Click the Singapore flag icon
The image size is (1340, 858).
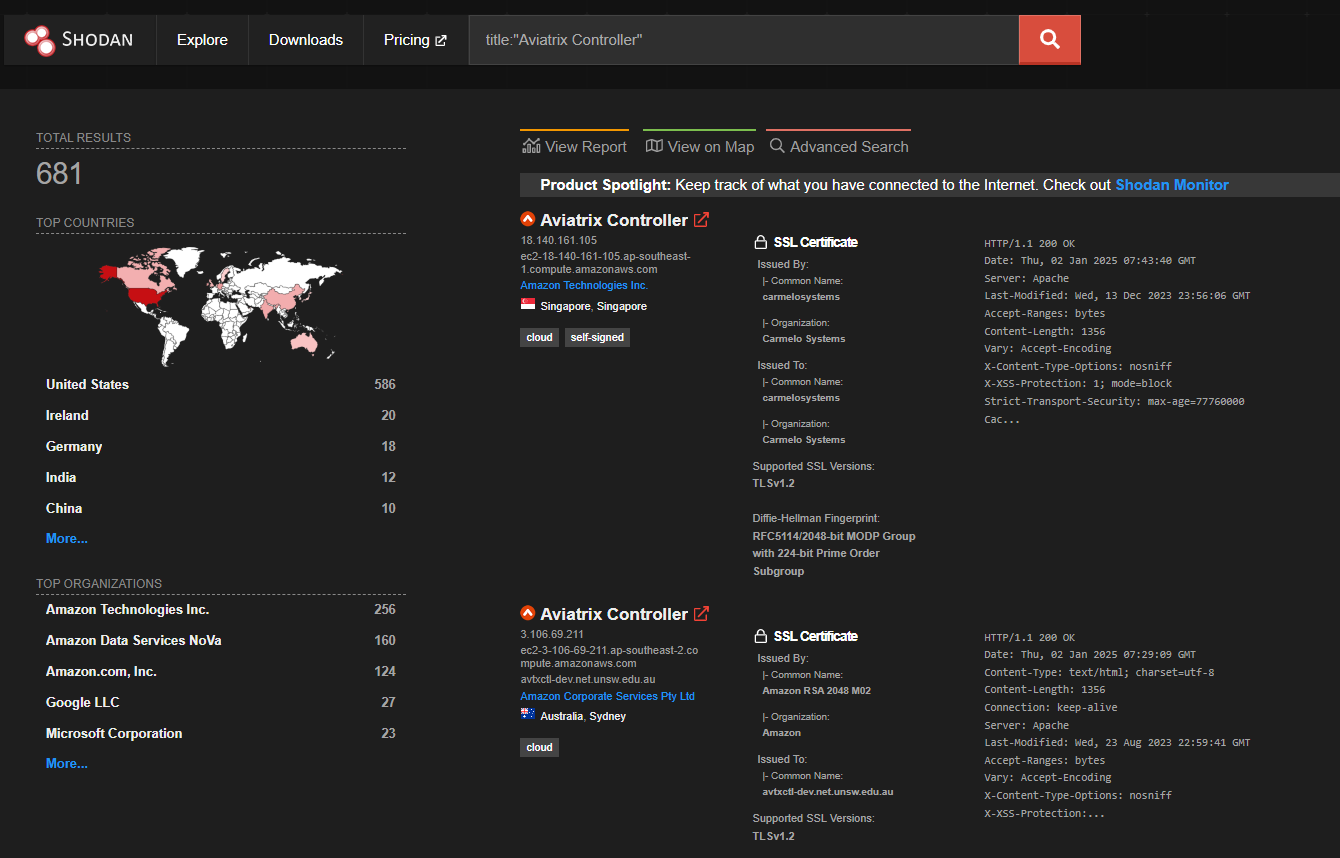coord(527,304)
